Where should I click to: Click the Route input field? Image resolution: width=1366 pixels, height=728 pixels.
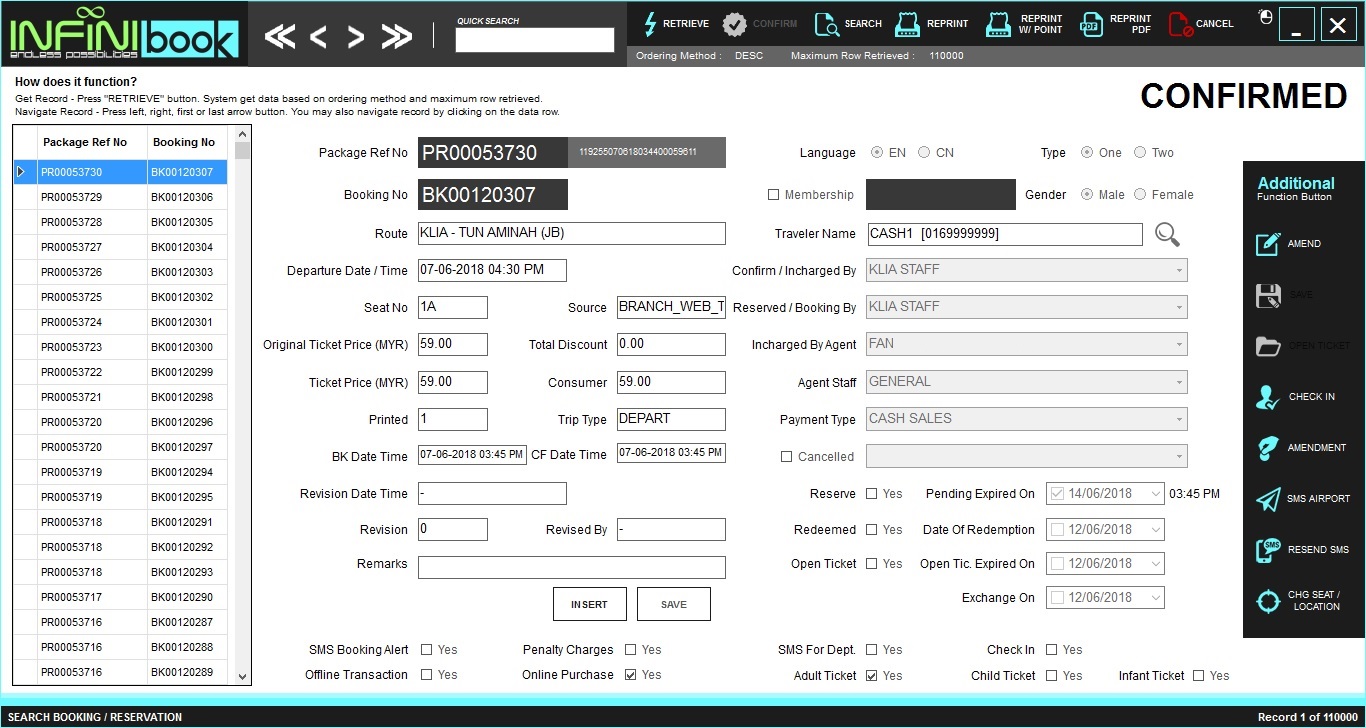[571, 234]
